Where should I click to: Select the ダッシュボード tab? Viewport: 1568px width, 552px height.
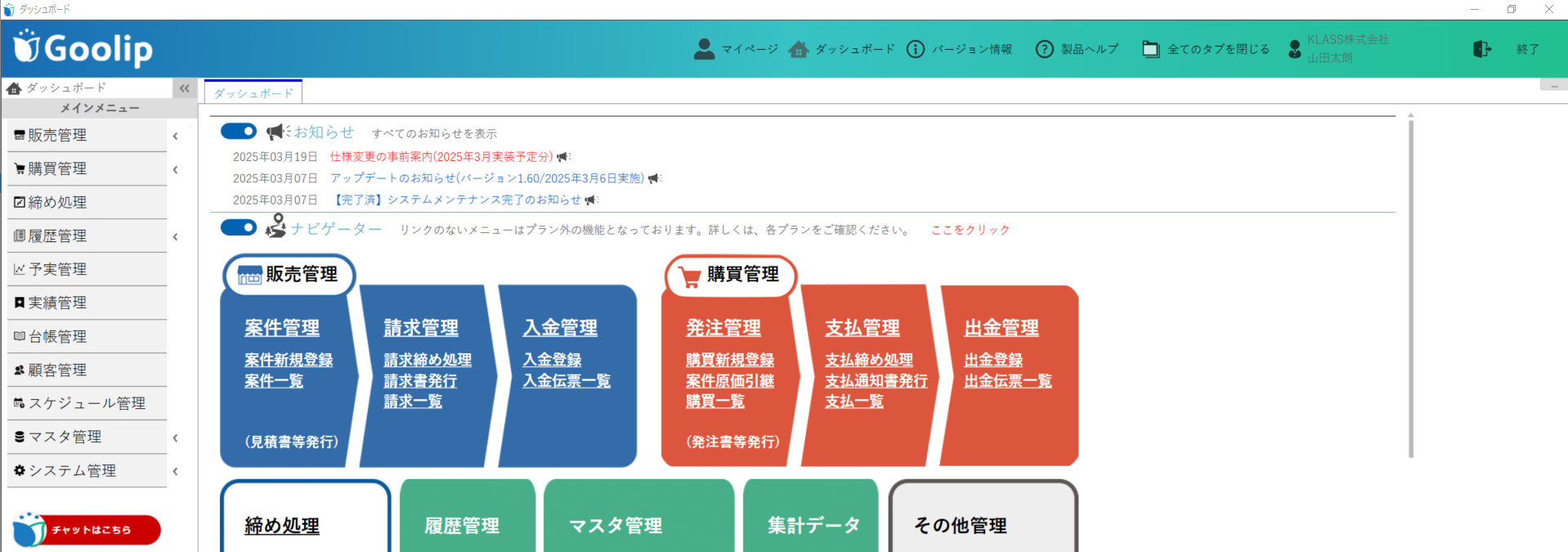click(253, 93)
